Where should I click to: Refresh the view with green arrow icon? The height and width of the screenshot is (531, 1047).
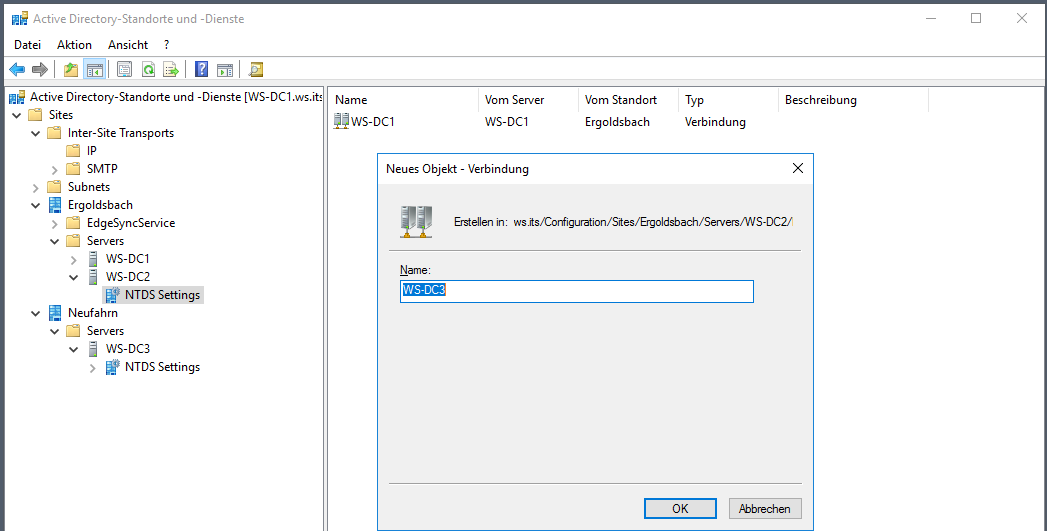pos(148,69)
